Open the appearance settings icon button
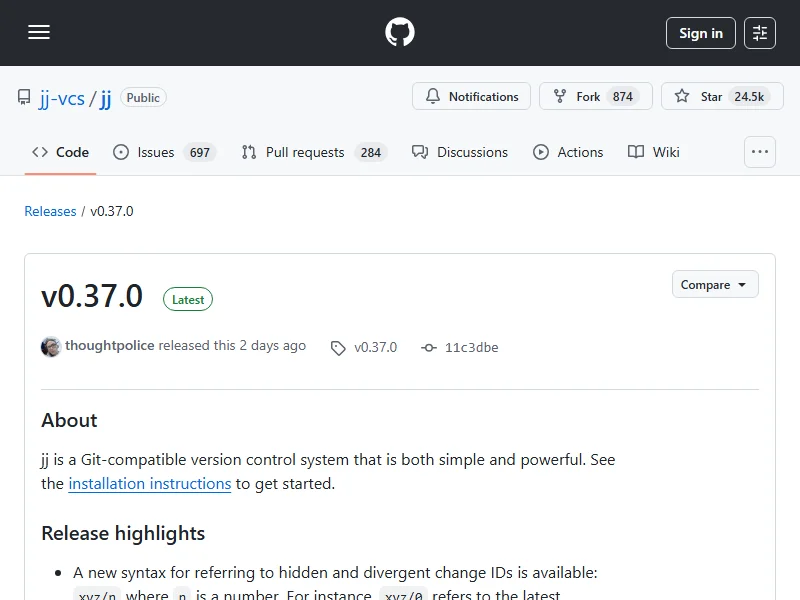 760,33
